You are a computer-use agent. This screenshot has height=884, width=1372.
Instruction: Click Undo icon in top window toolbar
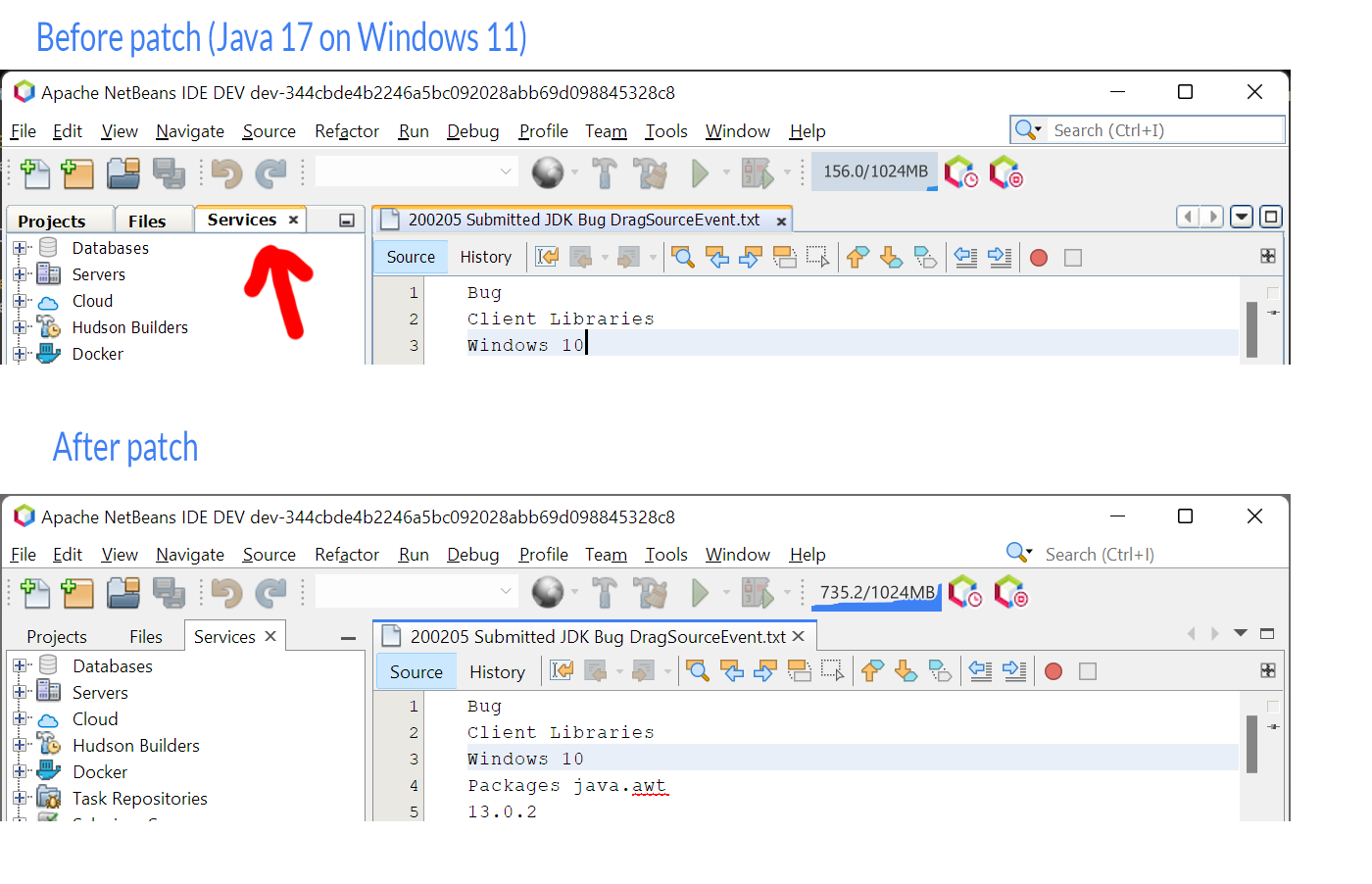click(227, 173)
